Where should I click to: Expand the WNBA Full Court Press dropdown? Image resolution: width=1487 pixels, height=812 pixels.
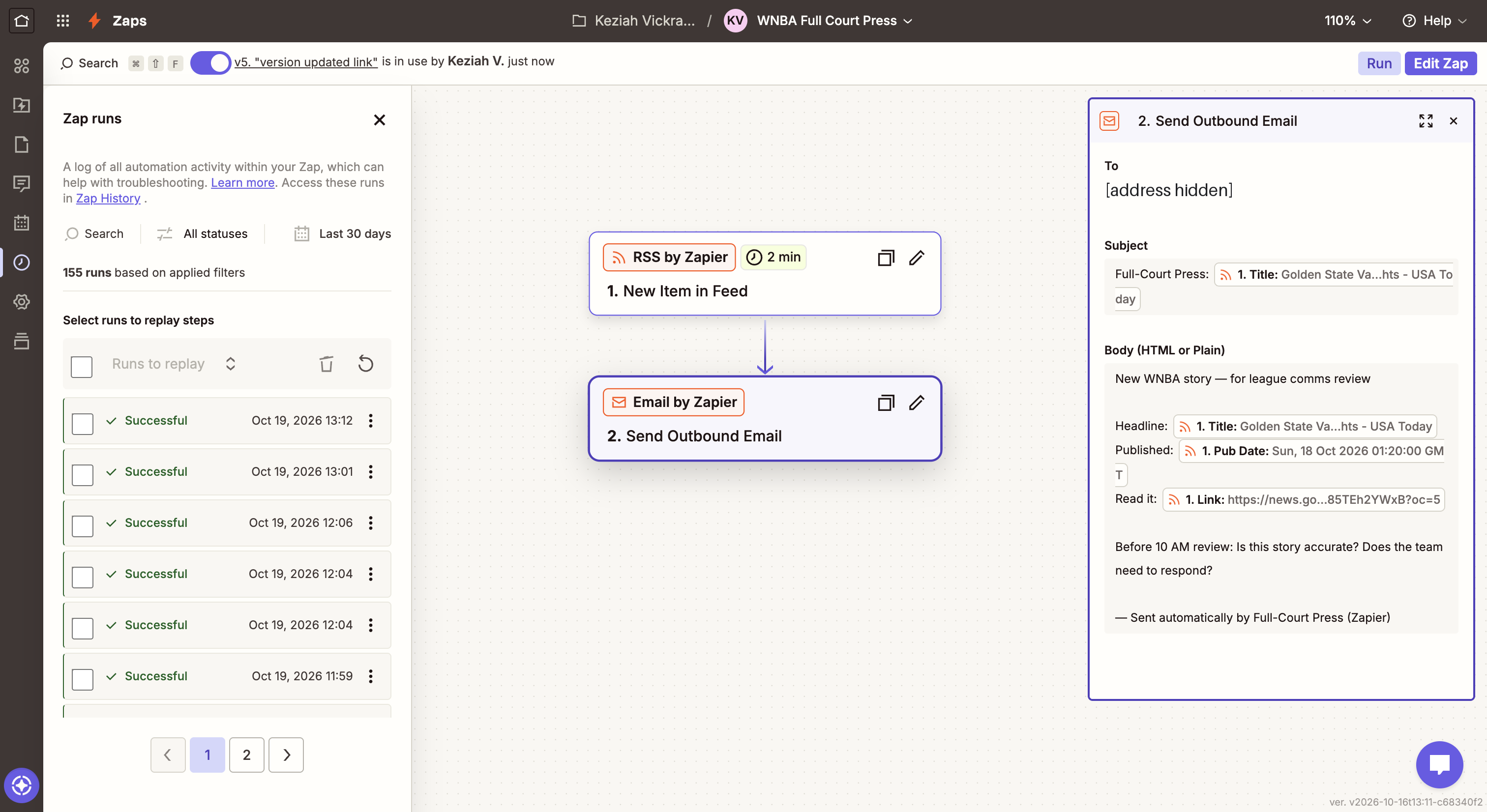834,21
